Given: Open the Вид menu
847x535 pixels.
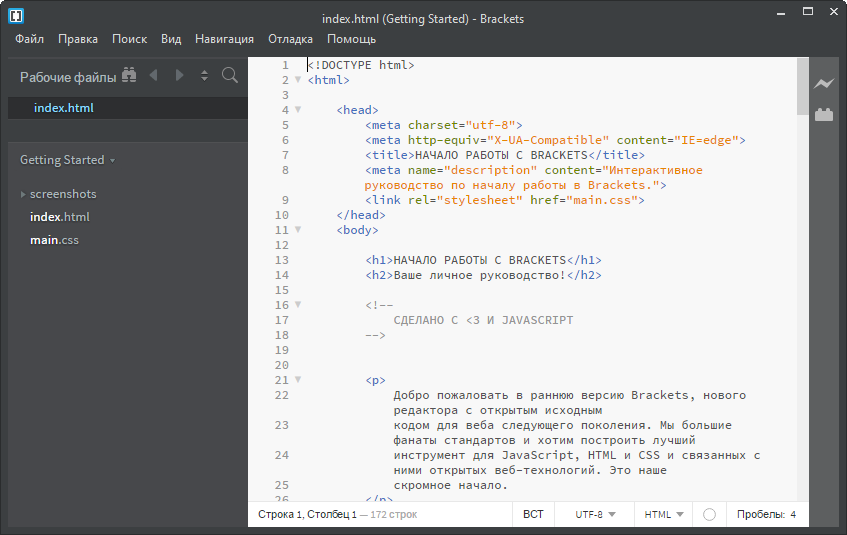Looking at the screenshot, I should pos(171,39).
